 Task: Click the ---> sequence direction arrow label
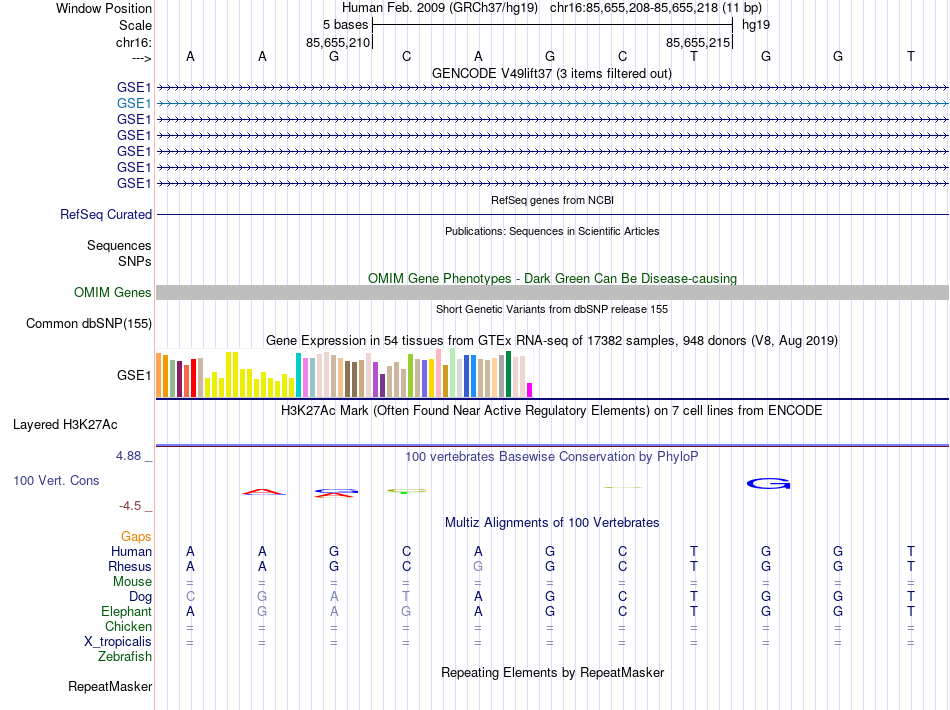(x=141, y=58)
